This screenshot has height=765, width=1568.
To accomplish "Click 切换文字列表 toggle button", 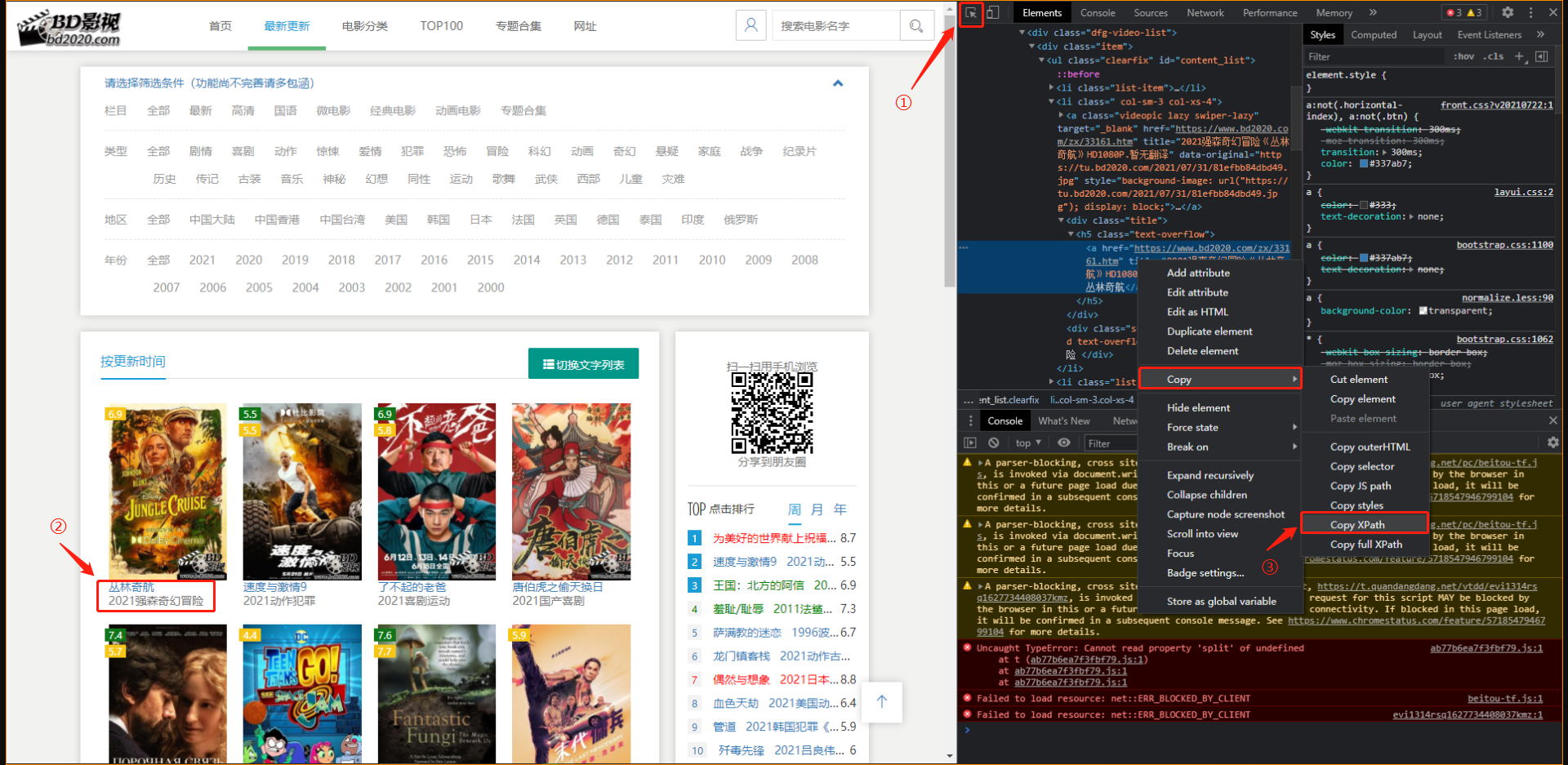I will pyautogui.click(x=583, y=364).
